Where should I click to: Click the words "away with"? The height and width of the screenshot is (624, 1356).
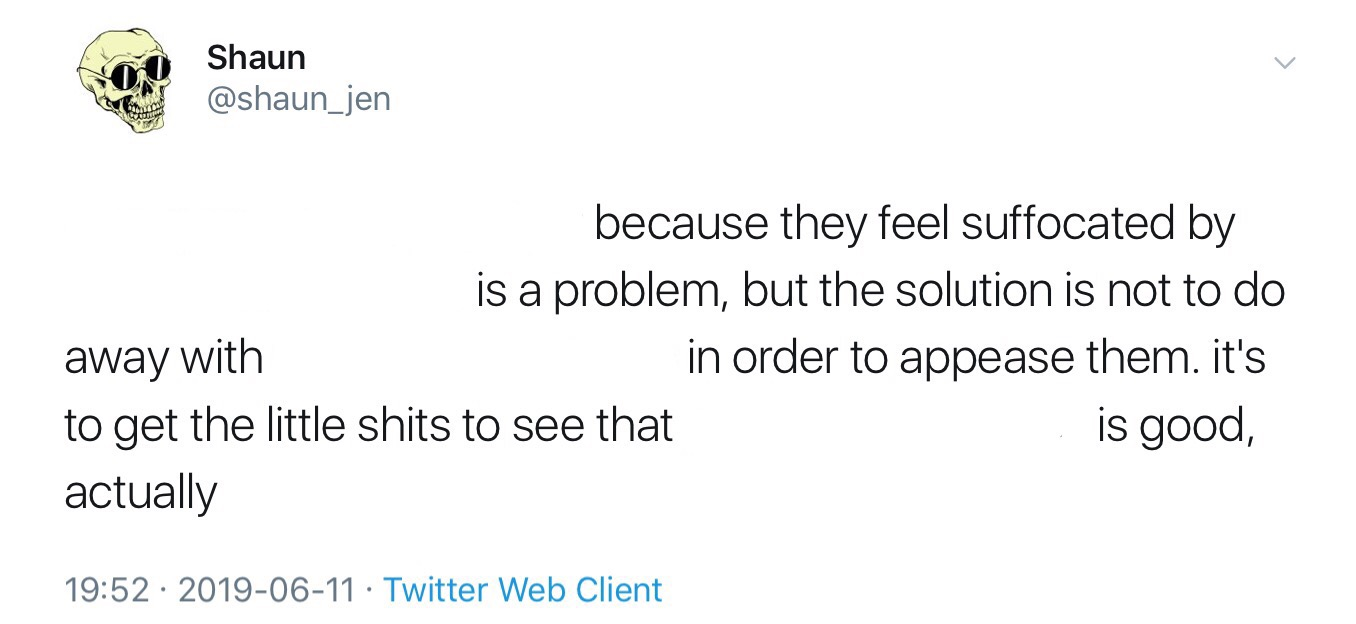(x=163, y=359)
